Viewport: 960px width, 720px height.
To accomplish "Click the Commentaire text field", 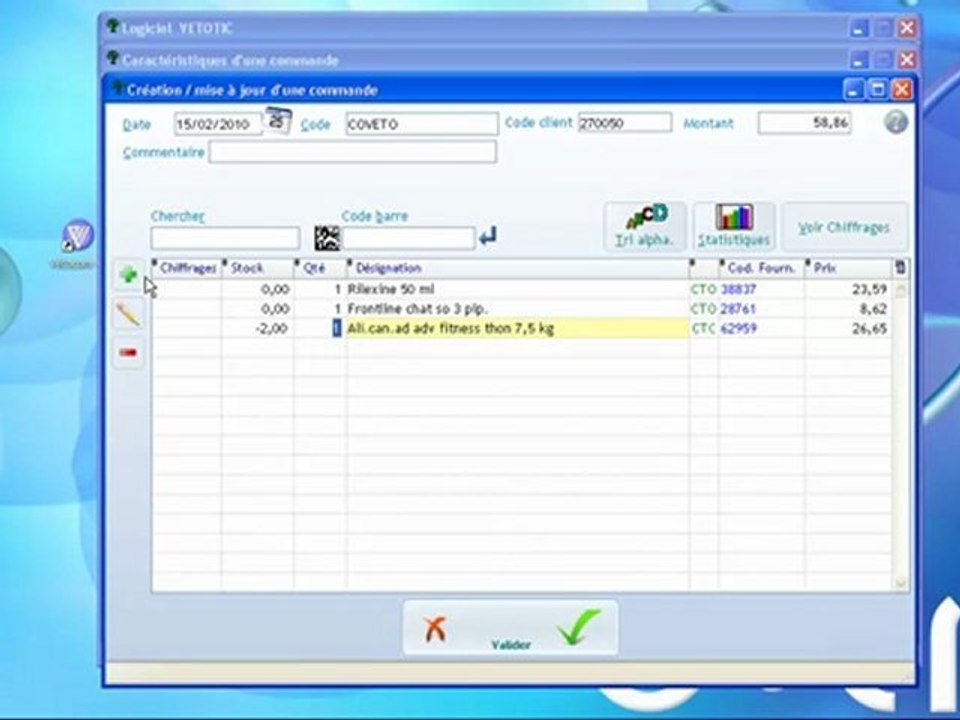I will point(353,152).
